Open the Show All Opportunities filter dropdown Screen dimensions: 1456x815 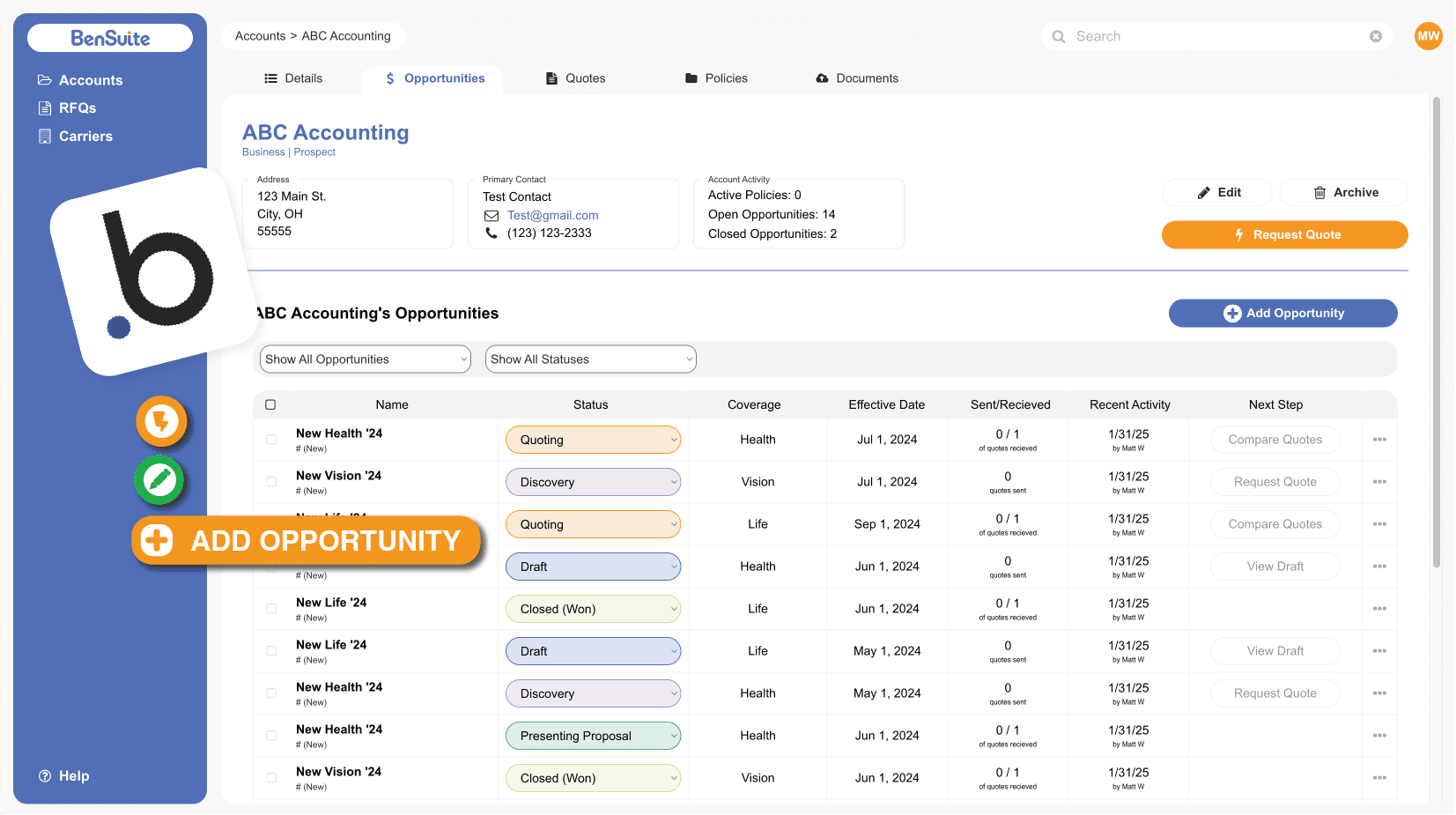point(366,359)
